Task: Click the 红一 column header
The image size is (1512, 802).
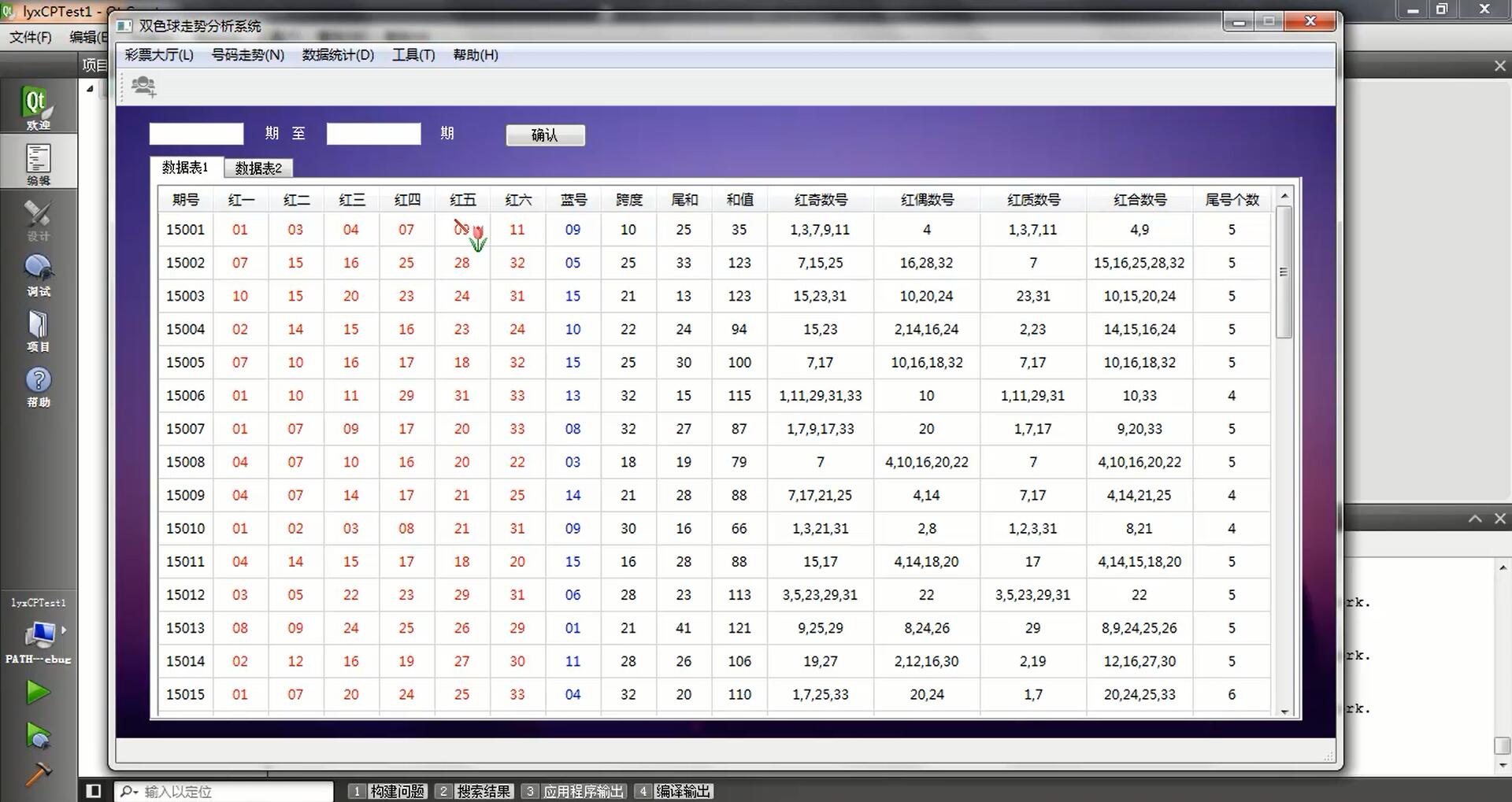Action: [x=241, y=200]
